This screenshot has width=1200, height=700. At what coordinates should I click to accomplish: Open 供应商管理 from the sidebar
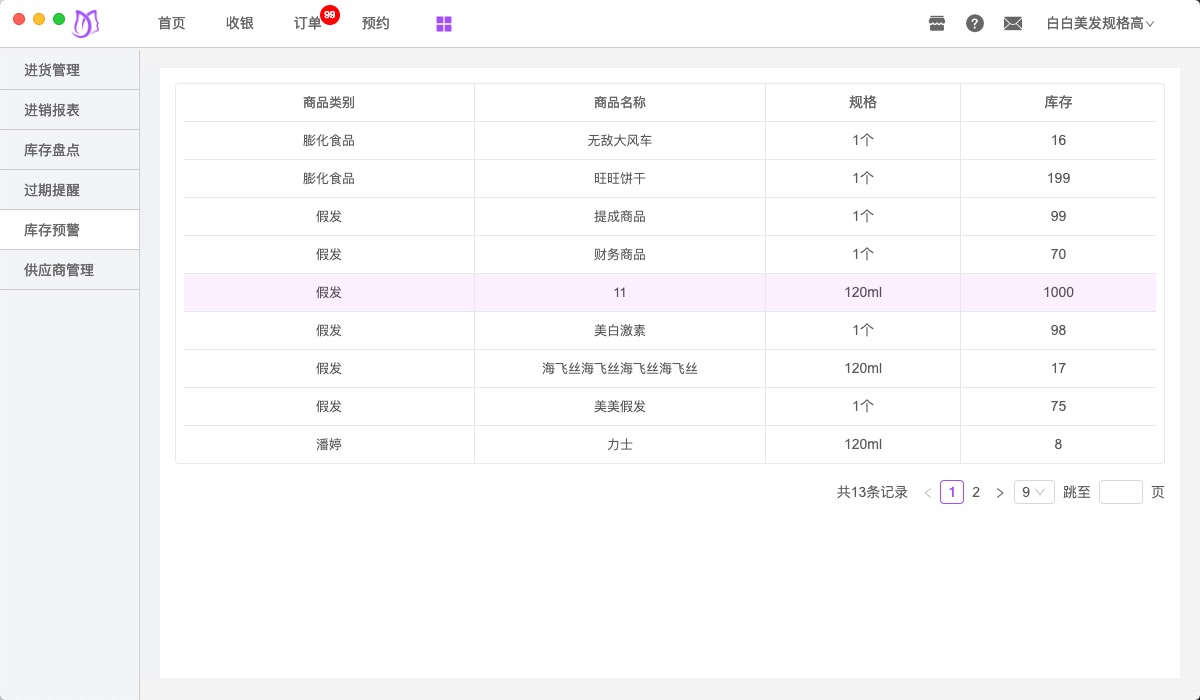pos(59,270)
